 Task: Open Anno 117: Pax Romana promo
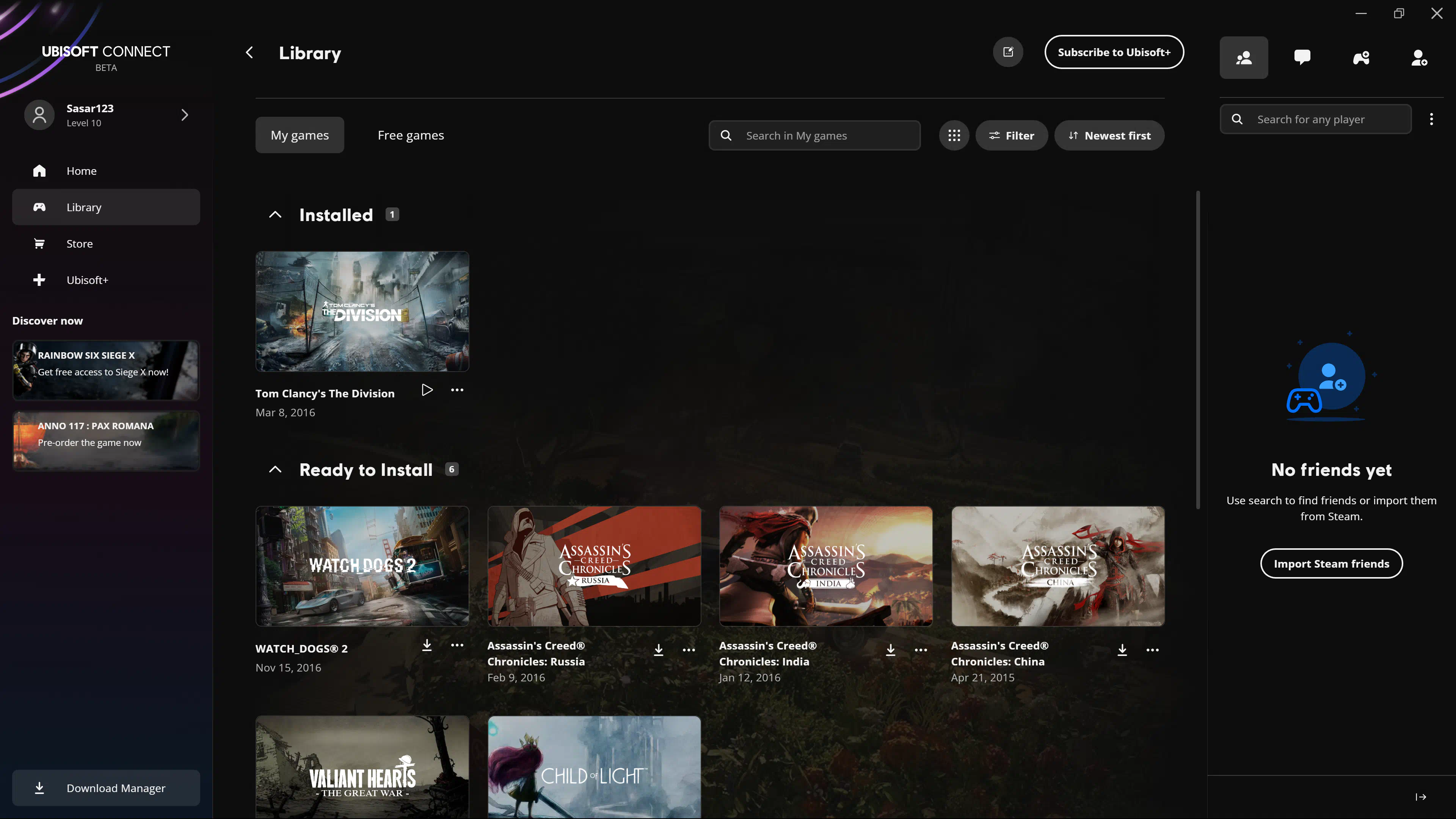pos(106,441)
